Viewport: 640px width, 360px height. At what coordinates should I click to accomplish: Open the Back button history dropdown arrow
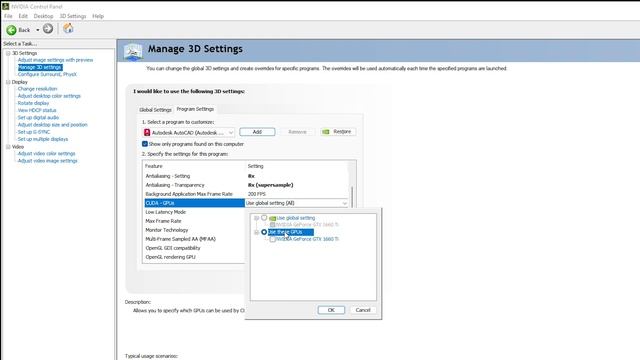[x=38, y=30]
